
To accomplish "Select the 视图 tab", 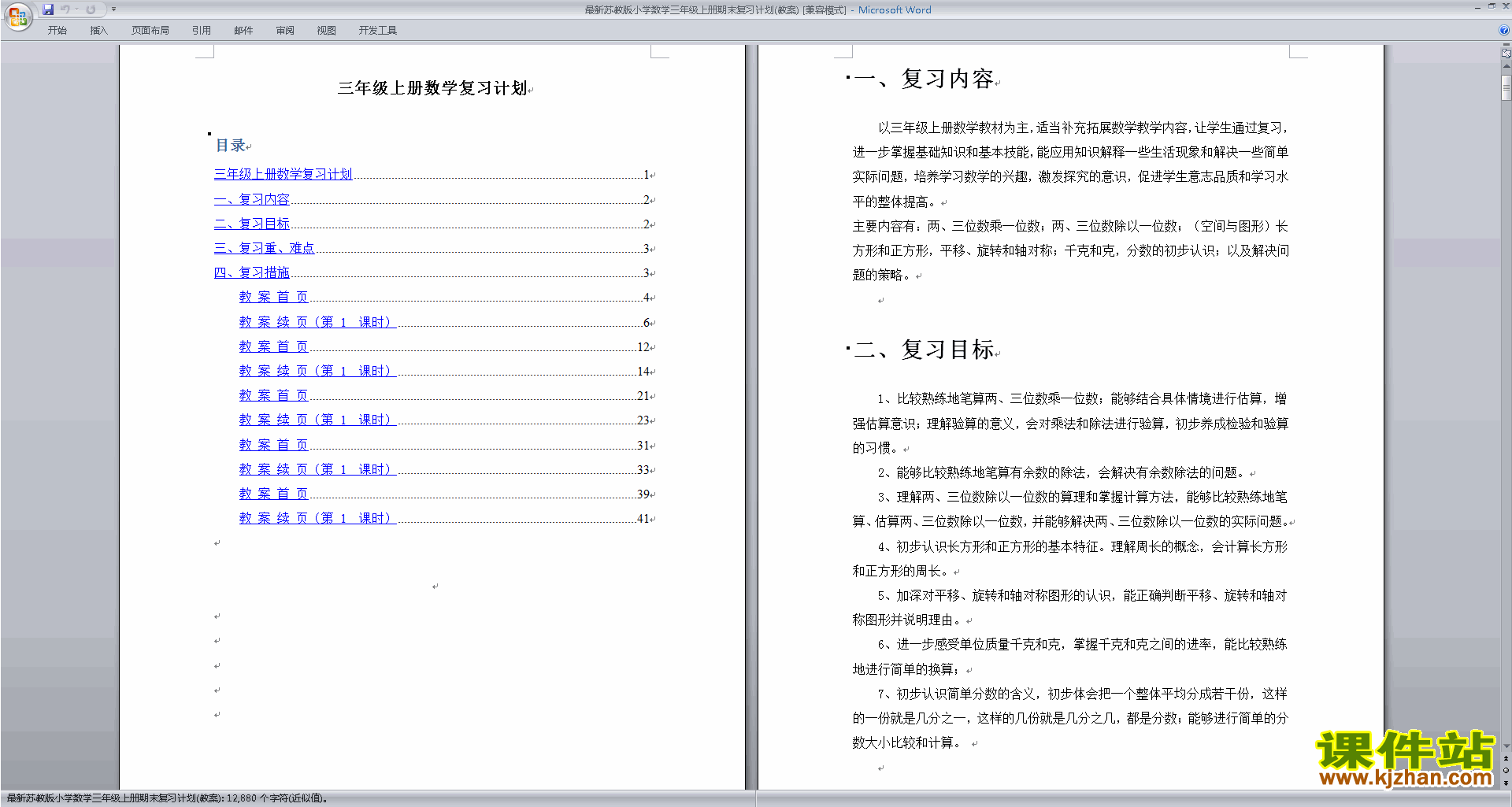I will tap(326, 30).
